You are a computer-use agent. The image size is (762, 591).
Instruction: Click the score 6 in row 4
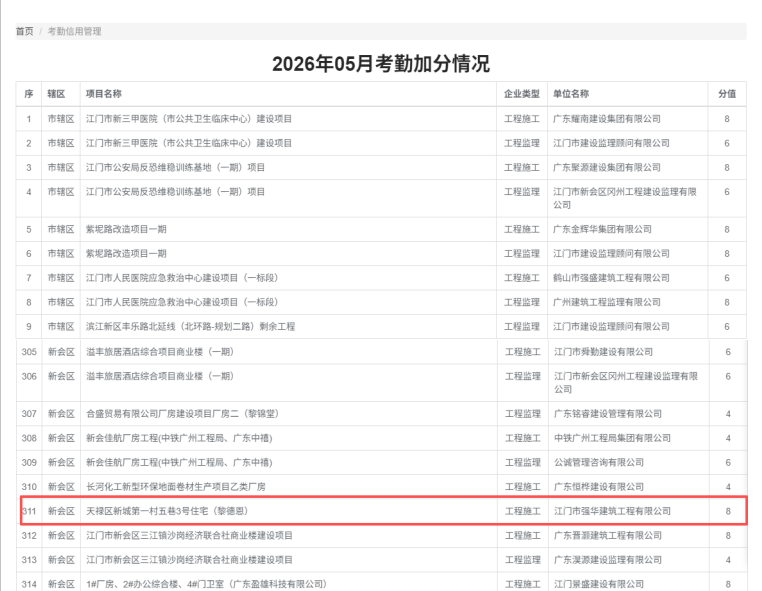(727, 192)
